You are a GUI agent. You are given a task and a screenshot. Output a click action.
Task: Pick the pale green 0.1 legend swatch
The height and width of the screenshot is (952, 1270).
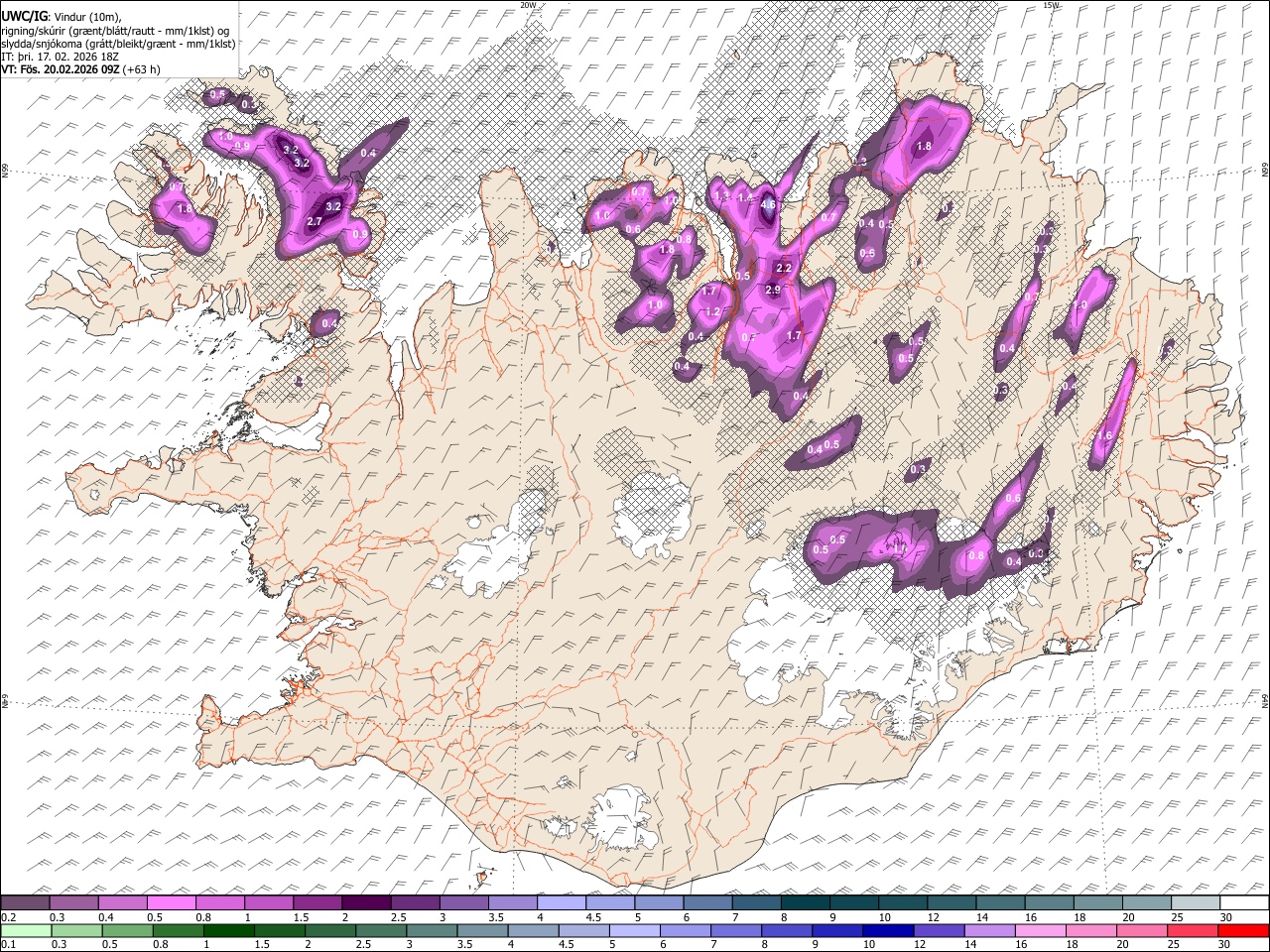click(x=25, y=931)
